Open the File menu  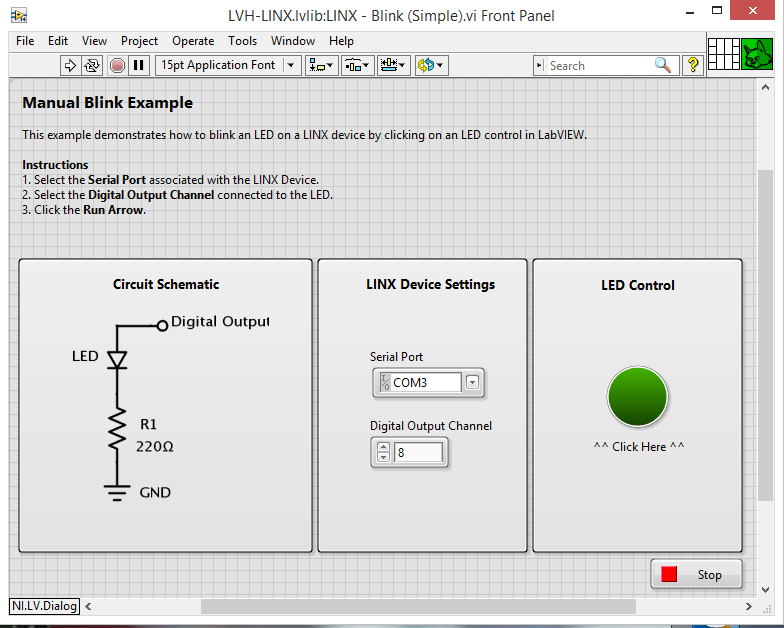click(25, 41)
